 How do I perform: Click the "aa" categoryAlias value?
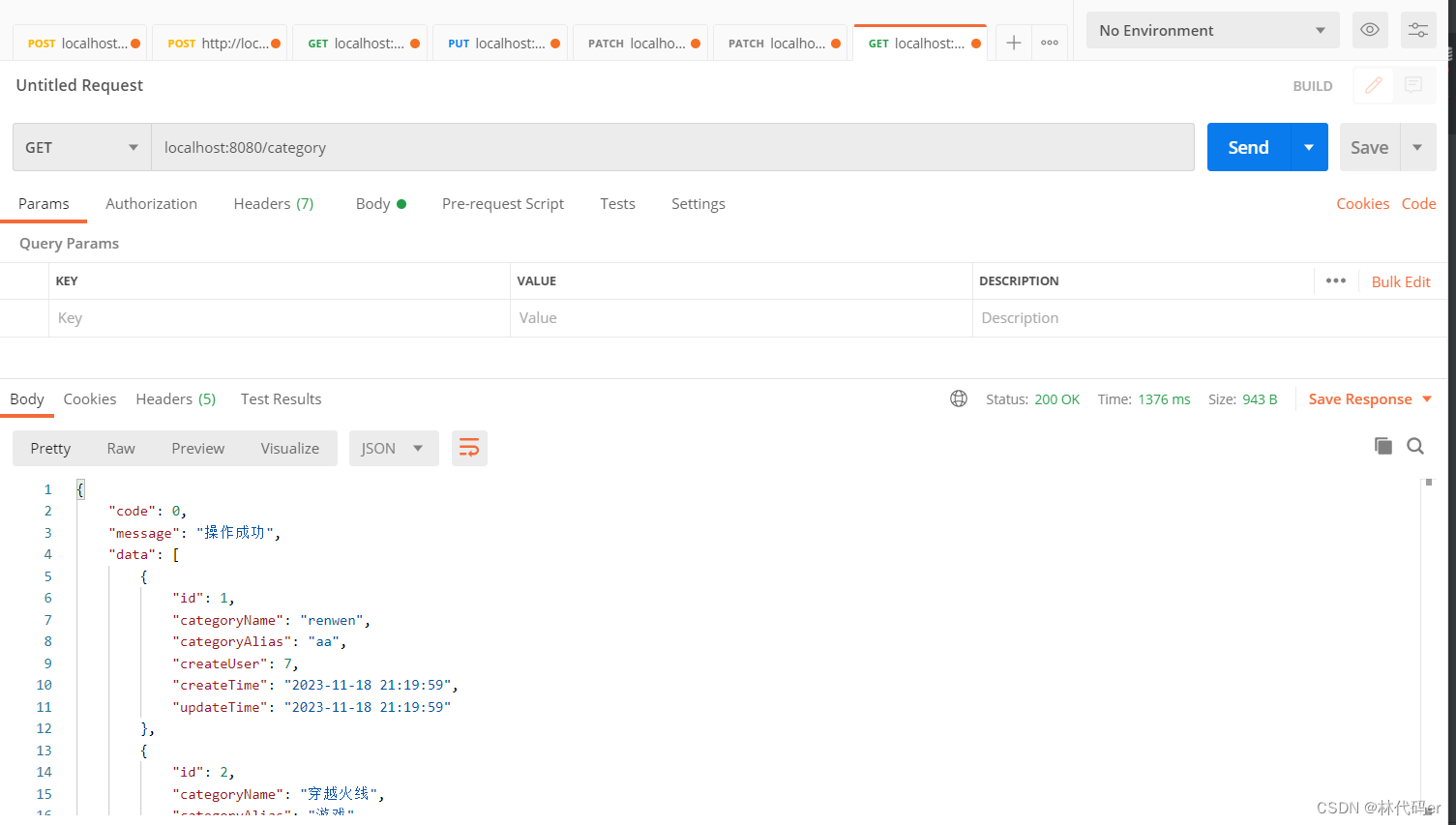click(323, 641)
